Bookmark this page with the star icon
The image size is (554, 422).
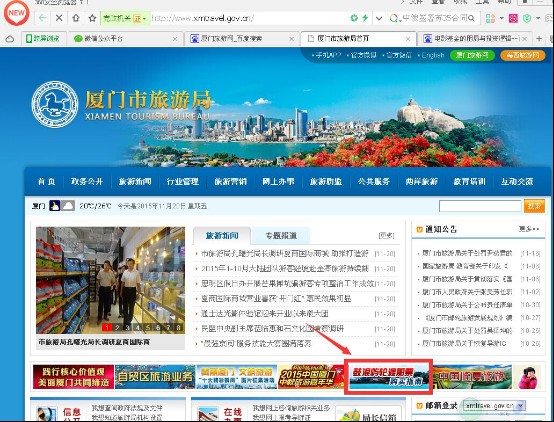coord(92,18)
